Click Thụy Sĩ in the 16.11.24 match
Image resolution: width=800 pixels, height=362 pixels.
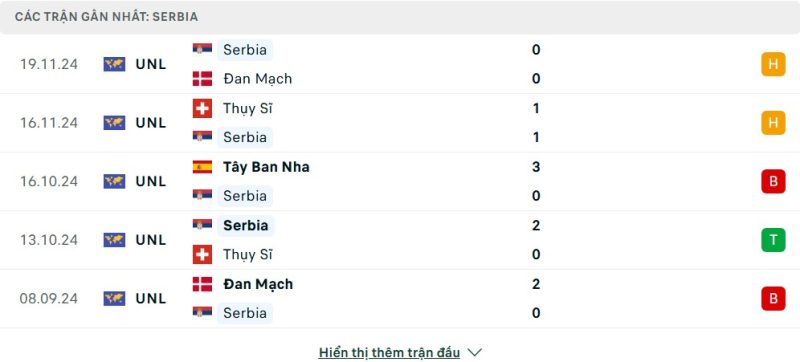(x=247, y=109)
